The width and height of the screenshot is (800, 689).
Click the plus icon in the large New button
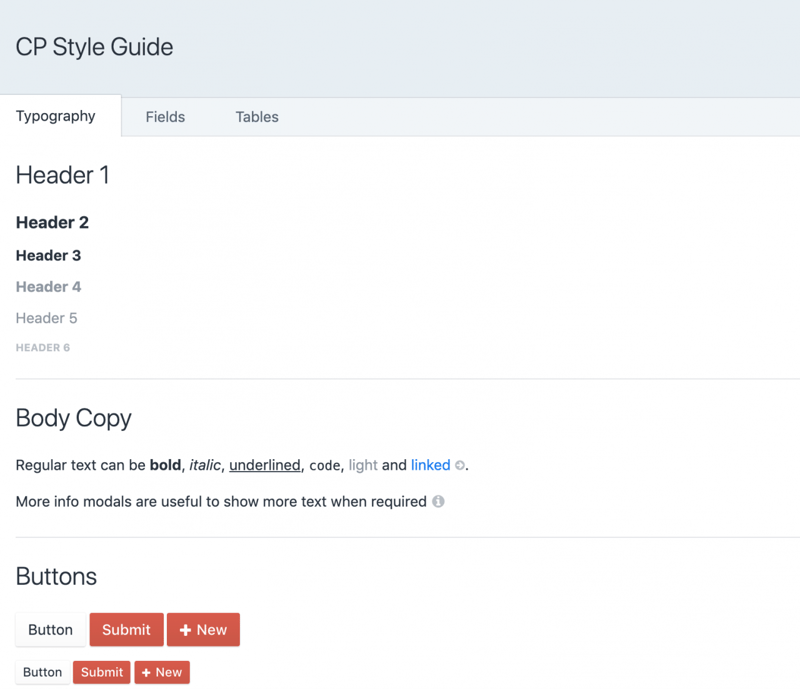coord(185,630)
